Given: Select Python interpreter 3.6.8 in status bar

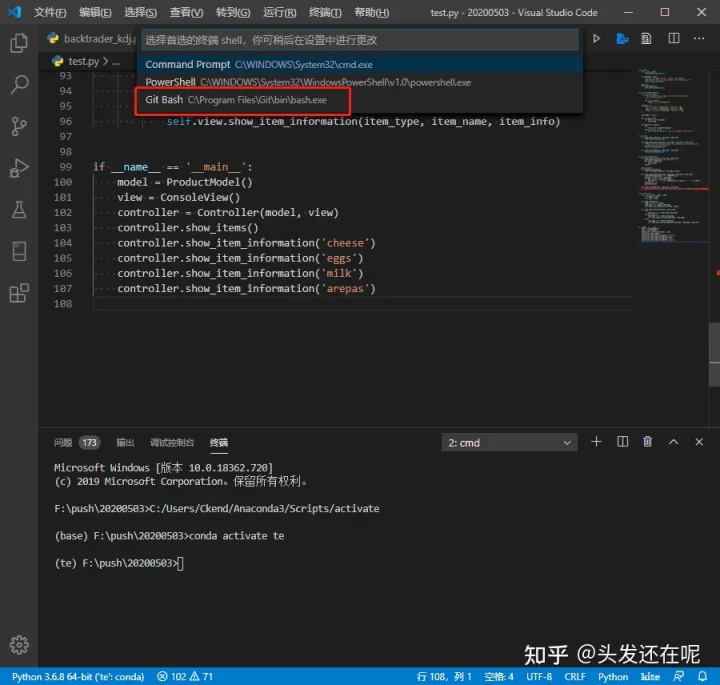Looking at the screenshot, I should (x=78, y=676).
